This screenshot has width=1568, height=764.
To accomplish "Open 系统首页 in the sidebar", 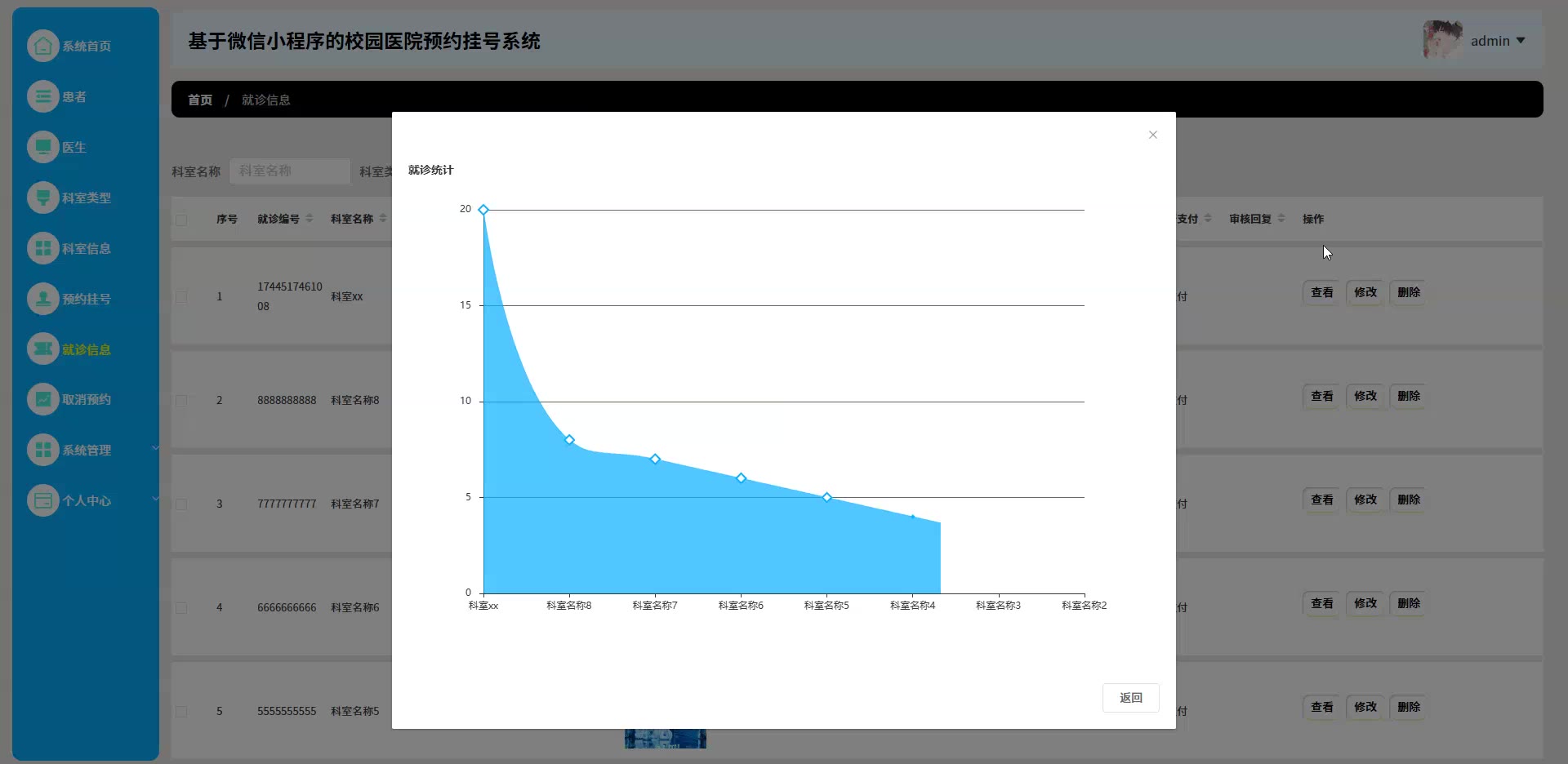I will (87, 47).
